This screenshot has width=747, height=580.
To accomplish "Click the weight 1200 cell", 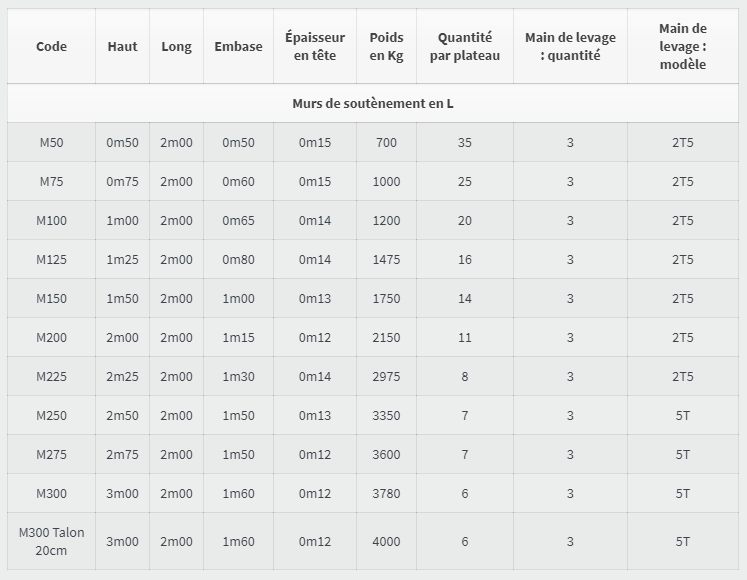I will [386, 221].
